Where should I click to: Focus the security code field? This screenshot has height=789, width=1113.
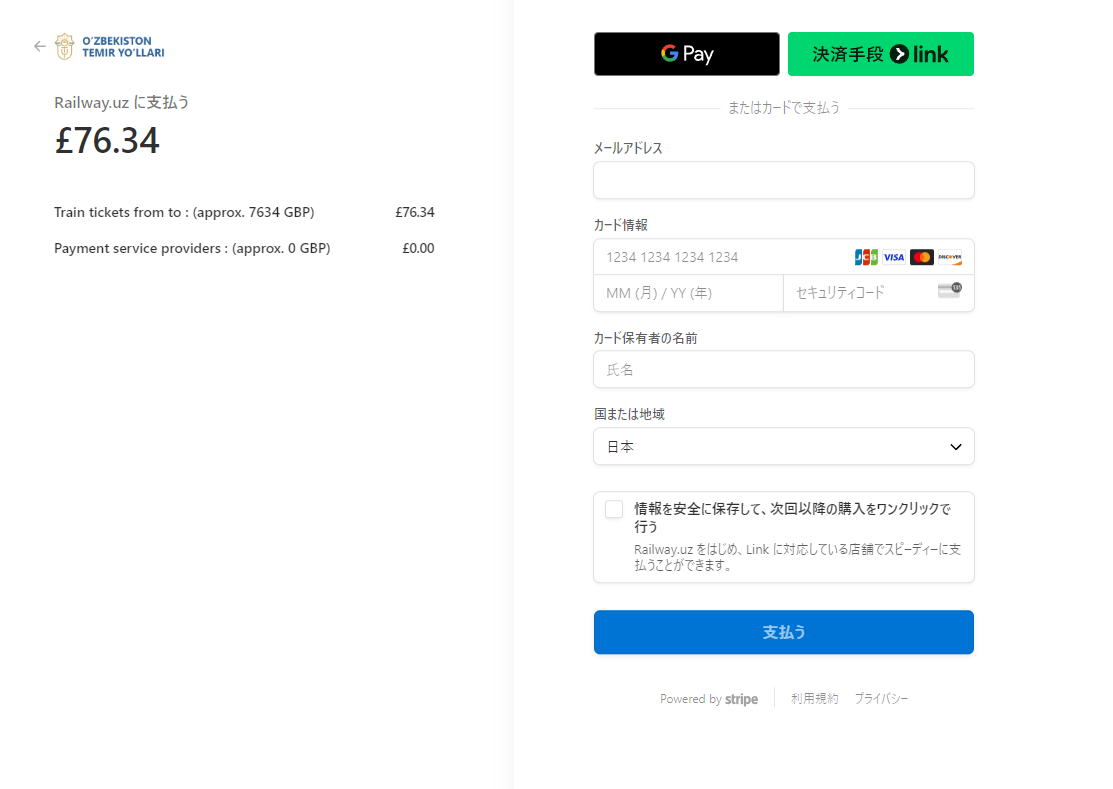coord(879,293)
